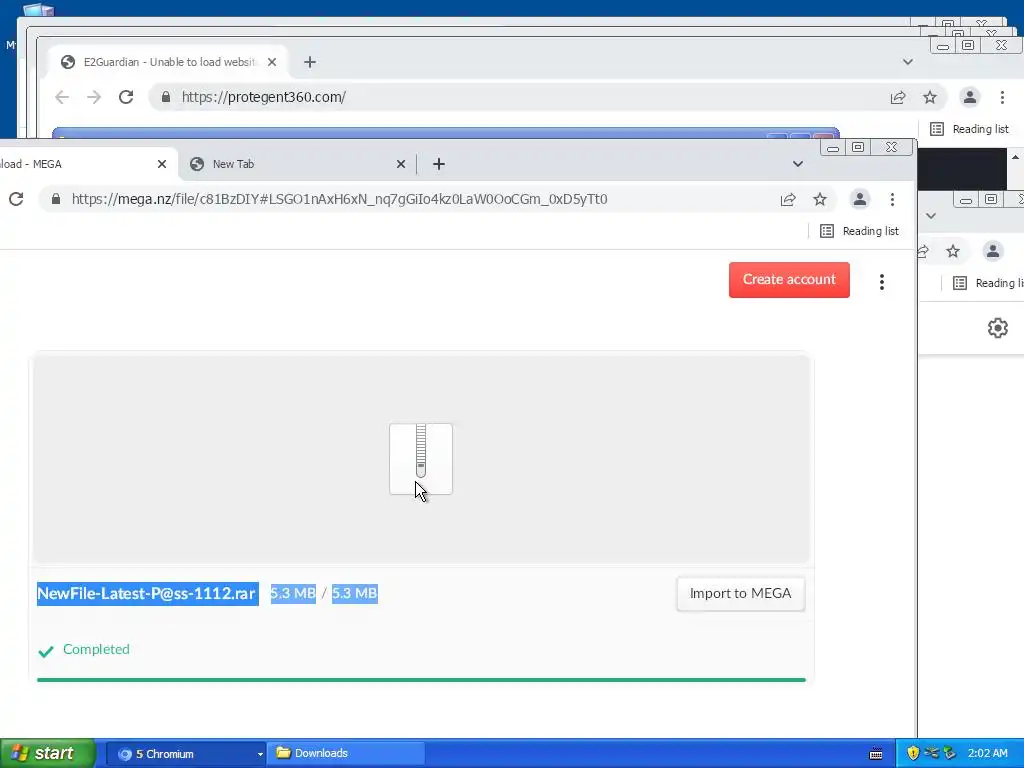The height and width of the screenshot is (768, 1024).
Task: Switch to E2Guardian tab in back window
Action: point(168,62)
